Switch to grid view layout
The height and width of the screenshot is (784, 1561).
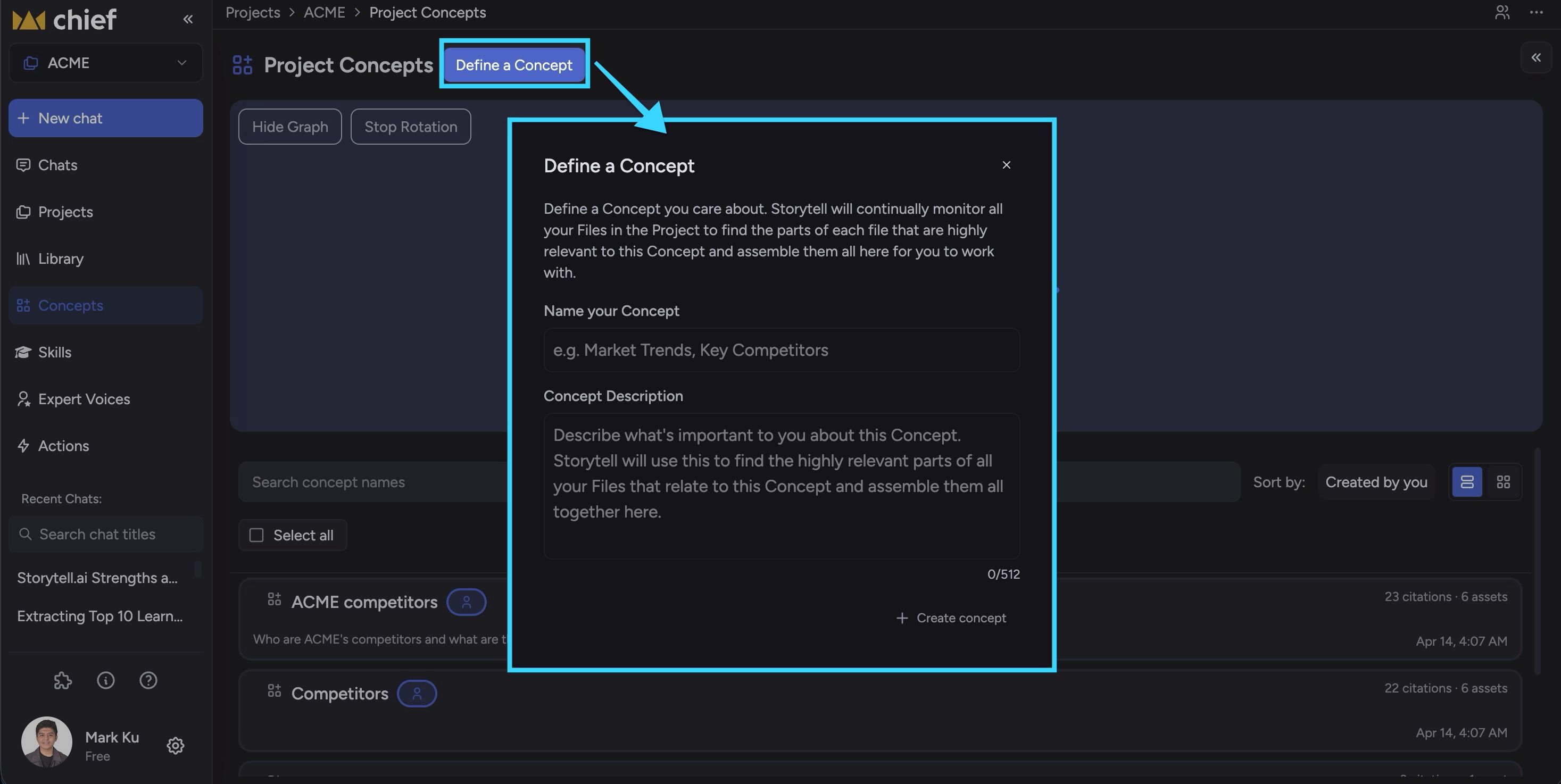[1504, 482]
